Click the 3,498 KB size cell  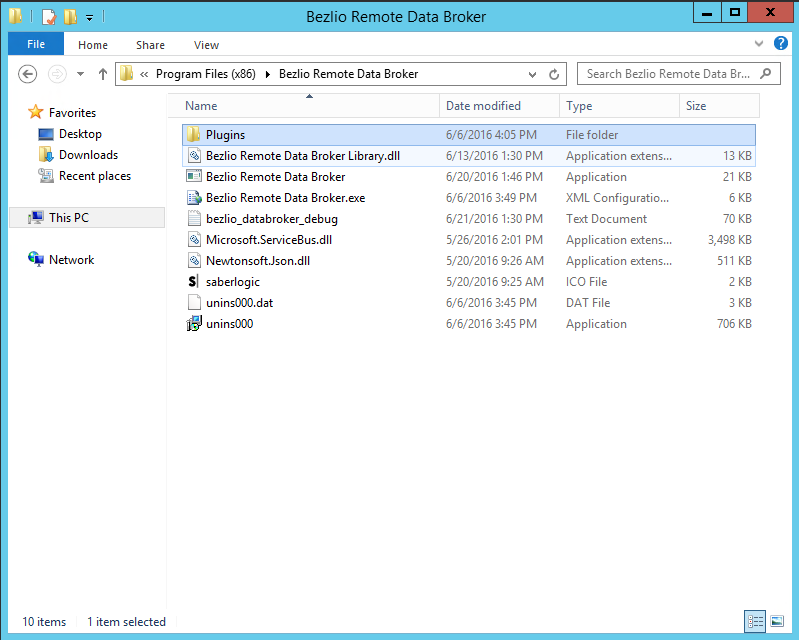[x=729, y=239]
